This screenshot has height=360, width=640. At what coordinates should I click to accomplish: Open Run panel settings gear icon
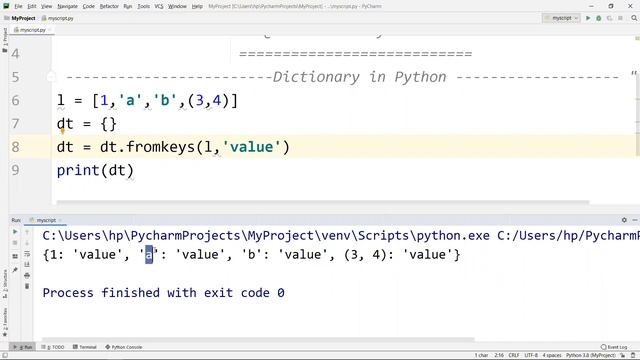(624, 220)
